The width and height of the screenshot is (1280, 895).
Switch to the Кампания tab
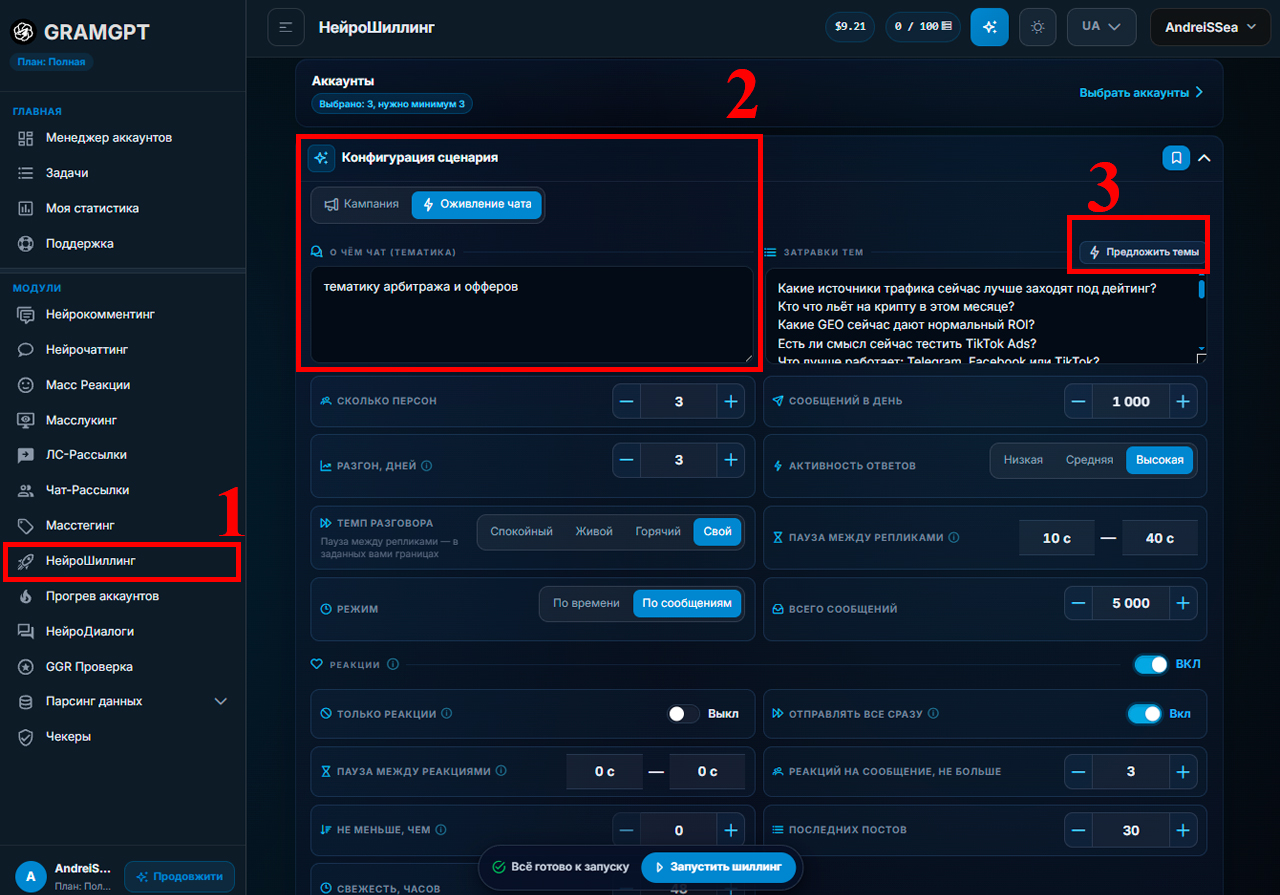coord(361,204)
